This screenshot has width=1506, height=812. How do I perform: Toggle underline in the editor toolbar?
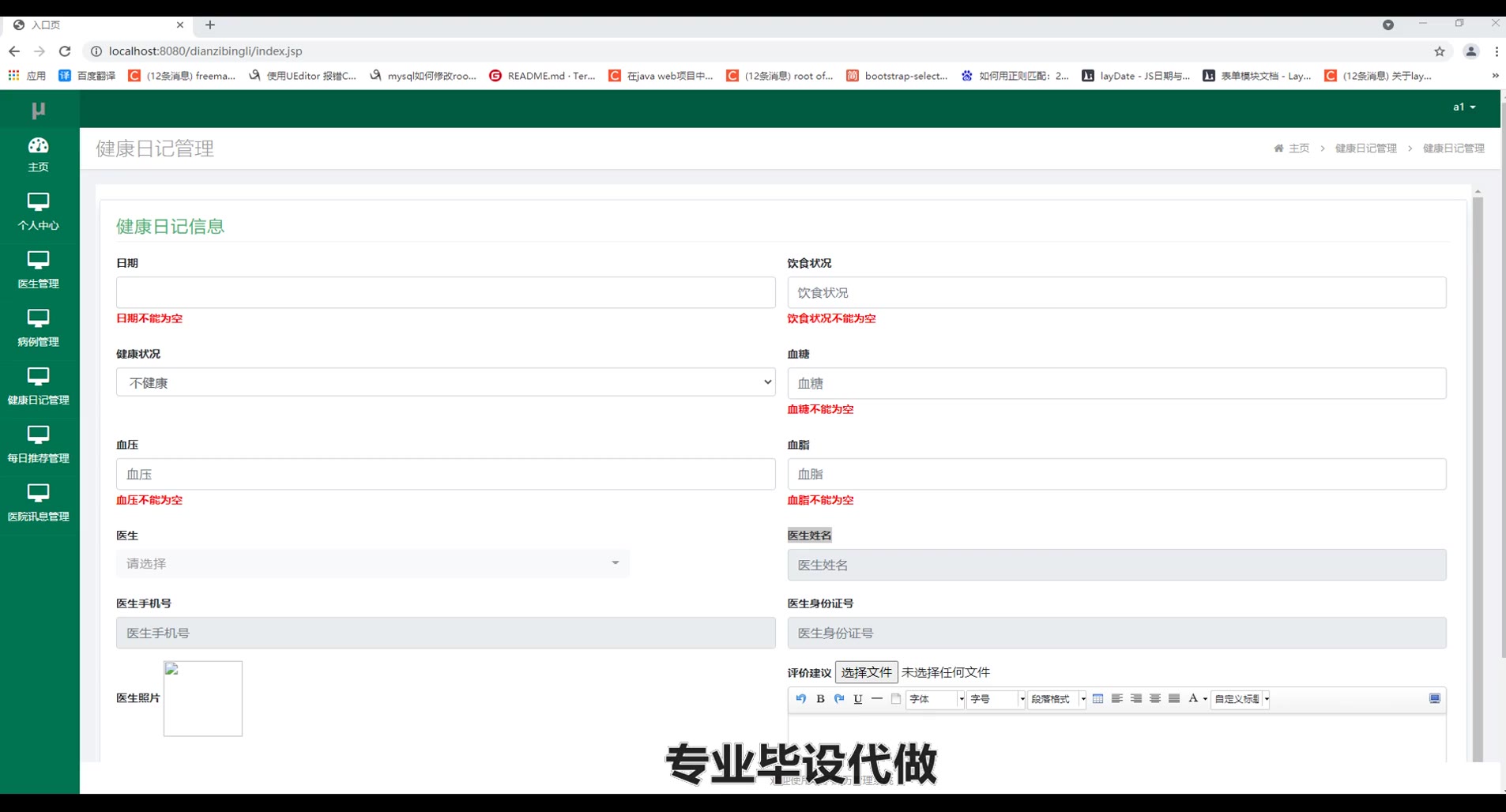click(858, 699)
